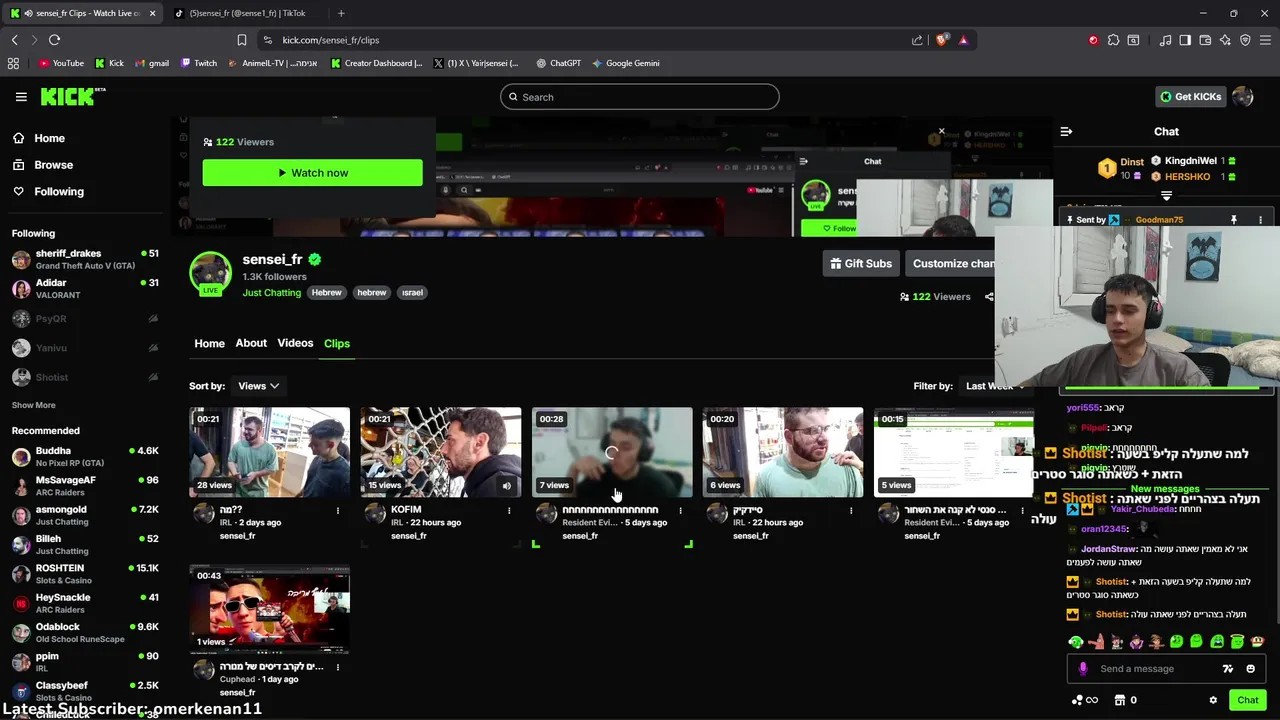Open Brave VPN shield icon
Image resolution: width=1280 pixels, height=720 pixels.
coord(1245,40)
